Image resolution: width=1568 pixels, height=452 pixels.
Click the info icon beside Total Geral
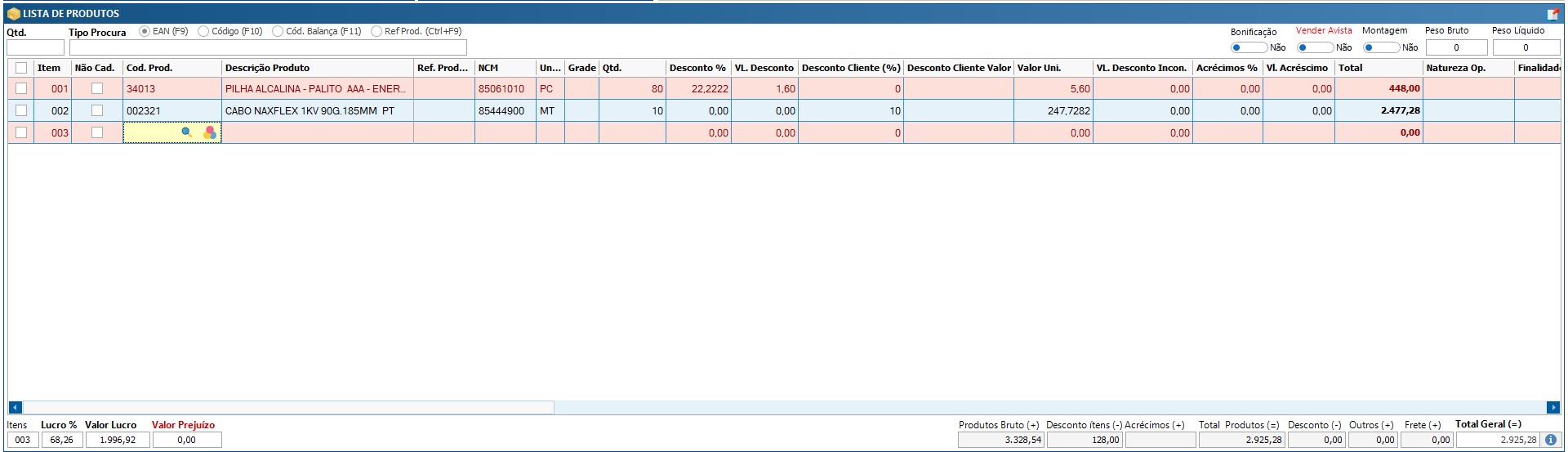[x=1550, y=440]
